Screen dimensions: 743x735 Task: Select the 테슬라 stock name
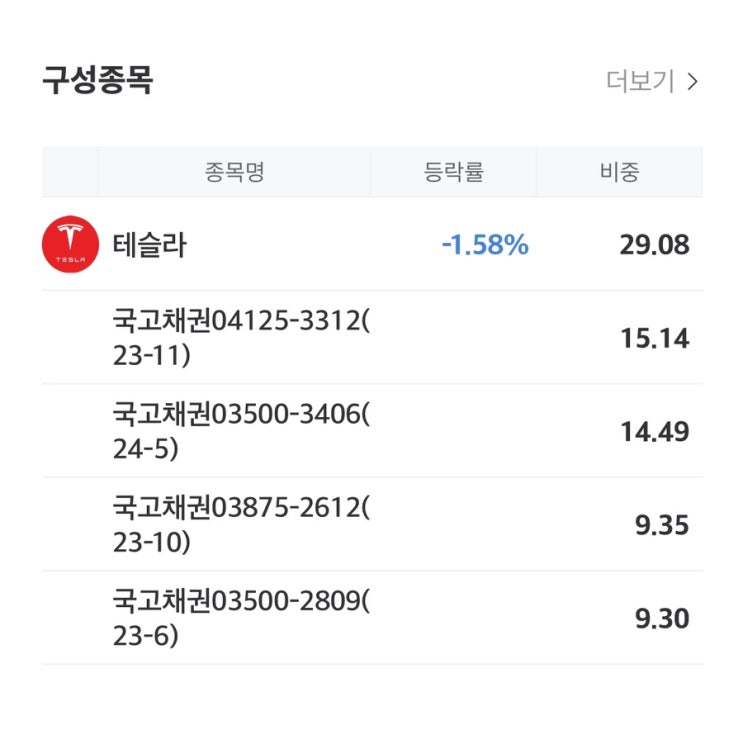(150, 245)
